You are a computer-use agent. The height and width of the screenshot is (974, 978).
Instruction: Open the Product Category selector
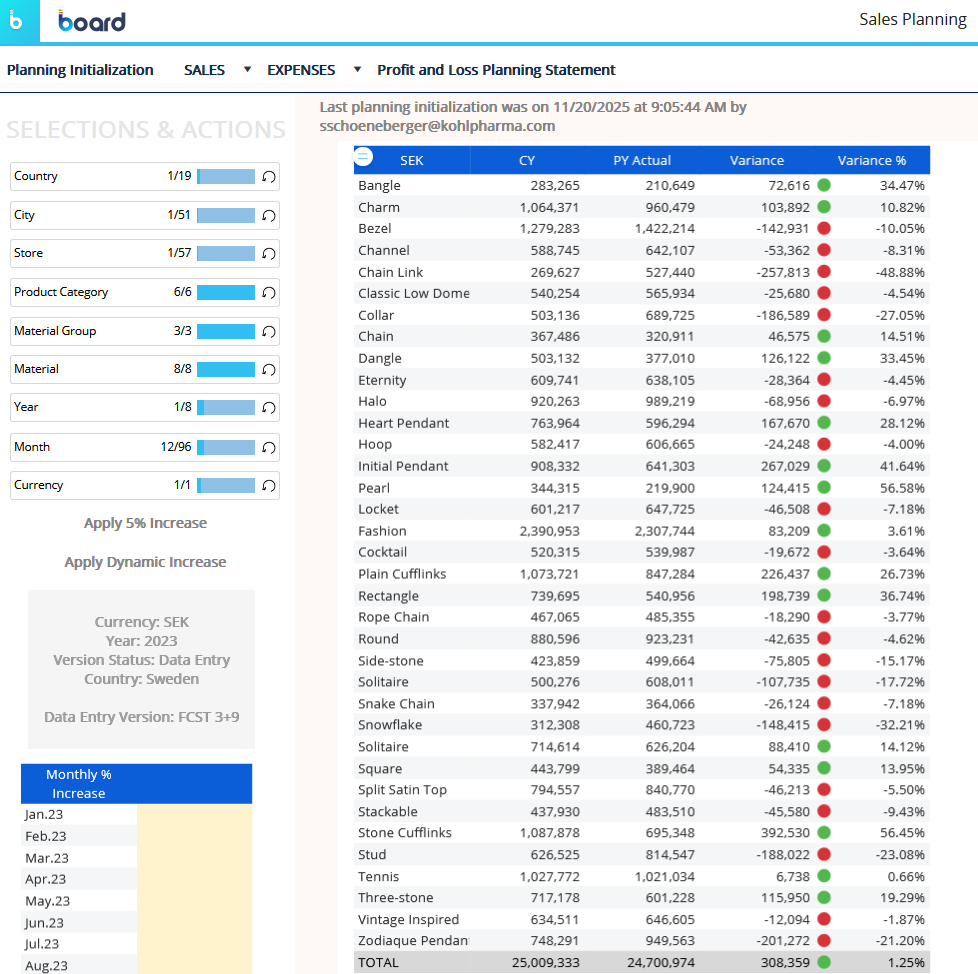145,292
